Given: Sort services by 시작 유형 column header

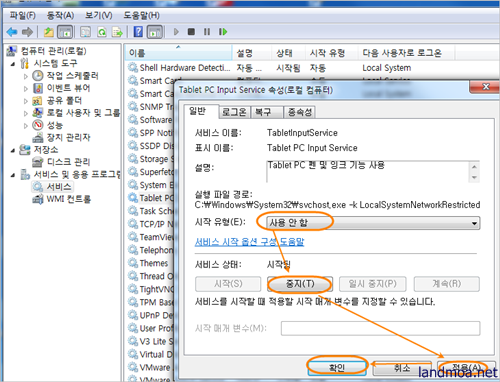Looking at the screenshot, I should (x=331, y=53).
